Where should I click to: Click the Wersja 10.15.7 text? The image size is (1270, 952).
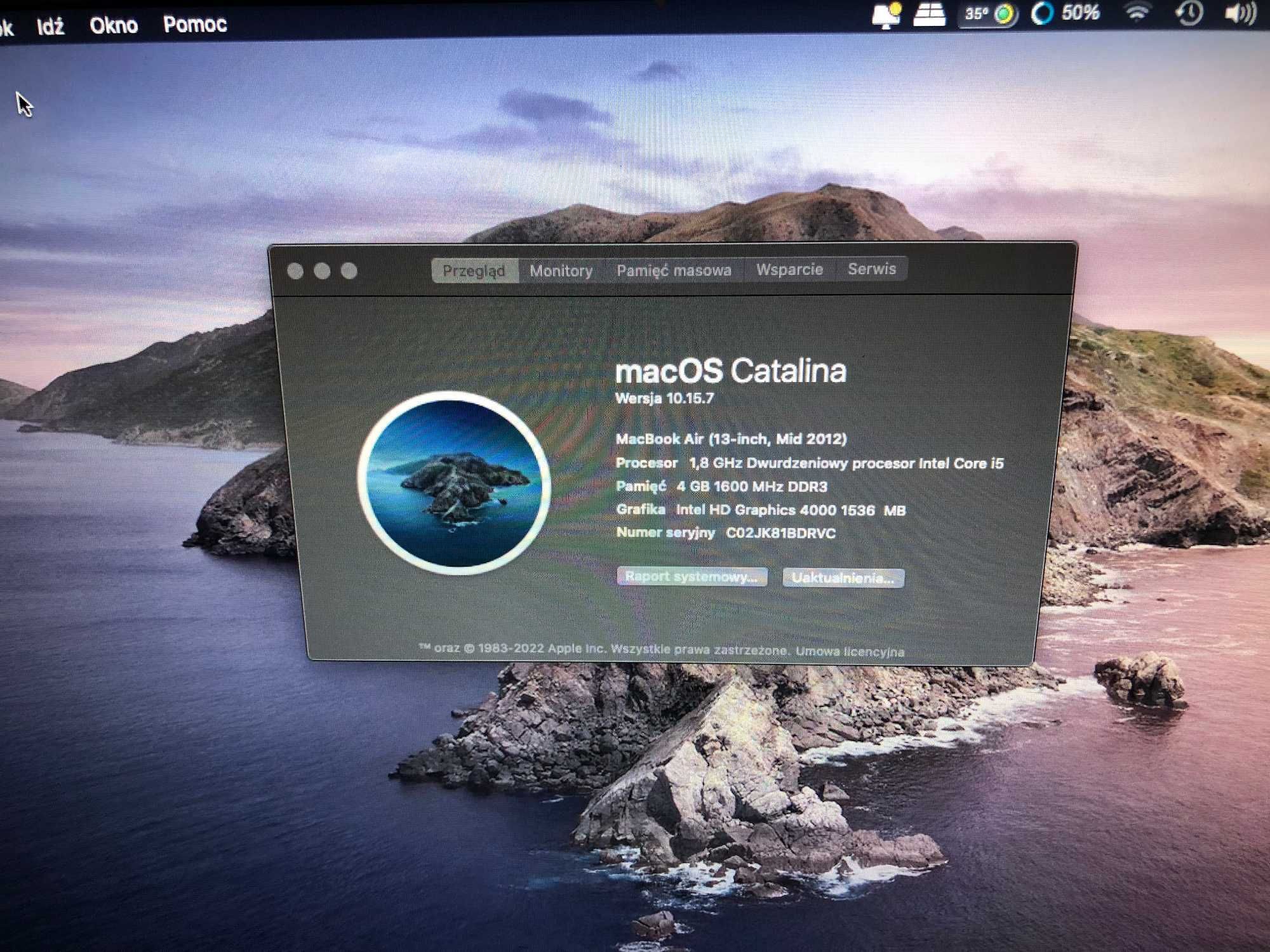click(665, 399)
